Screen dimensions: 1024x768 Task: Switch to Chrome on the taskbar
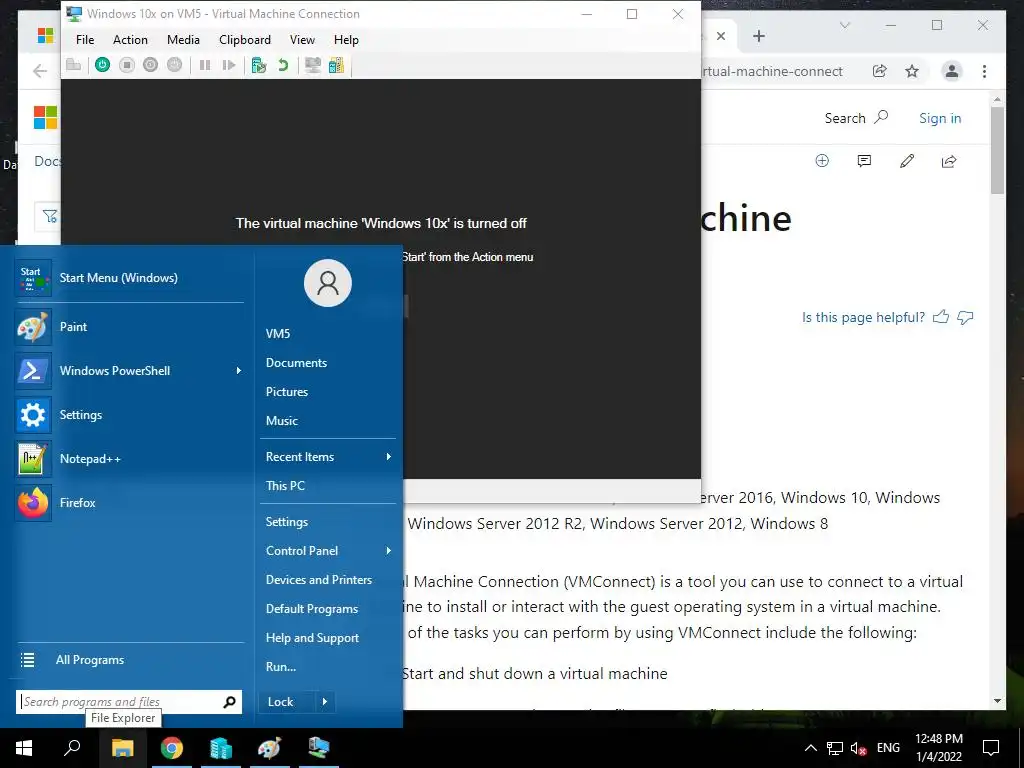[172, 748]
